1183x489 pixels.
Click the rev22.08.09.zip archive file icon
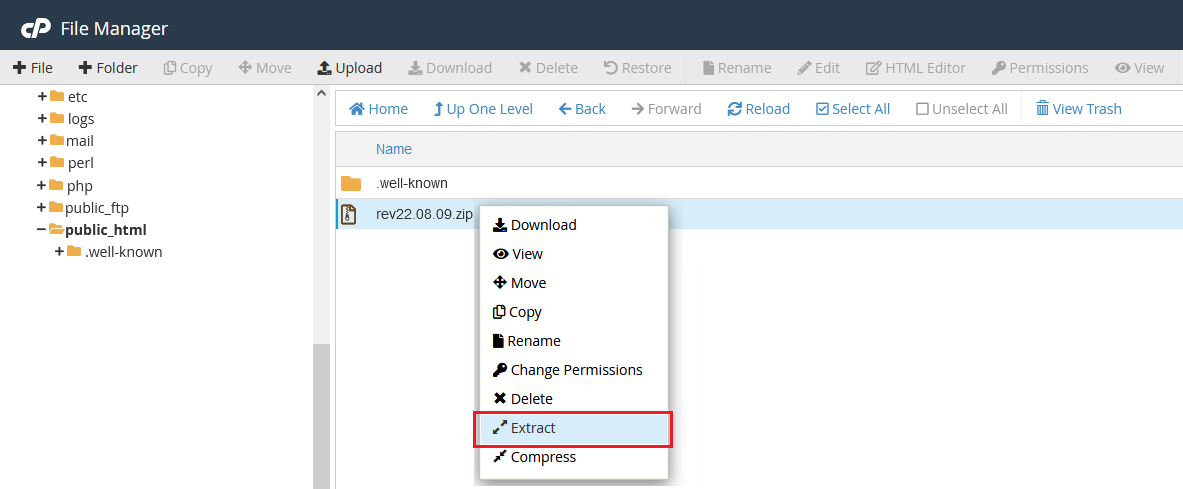tap(349, 214)
